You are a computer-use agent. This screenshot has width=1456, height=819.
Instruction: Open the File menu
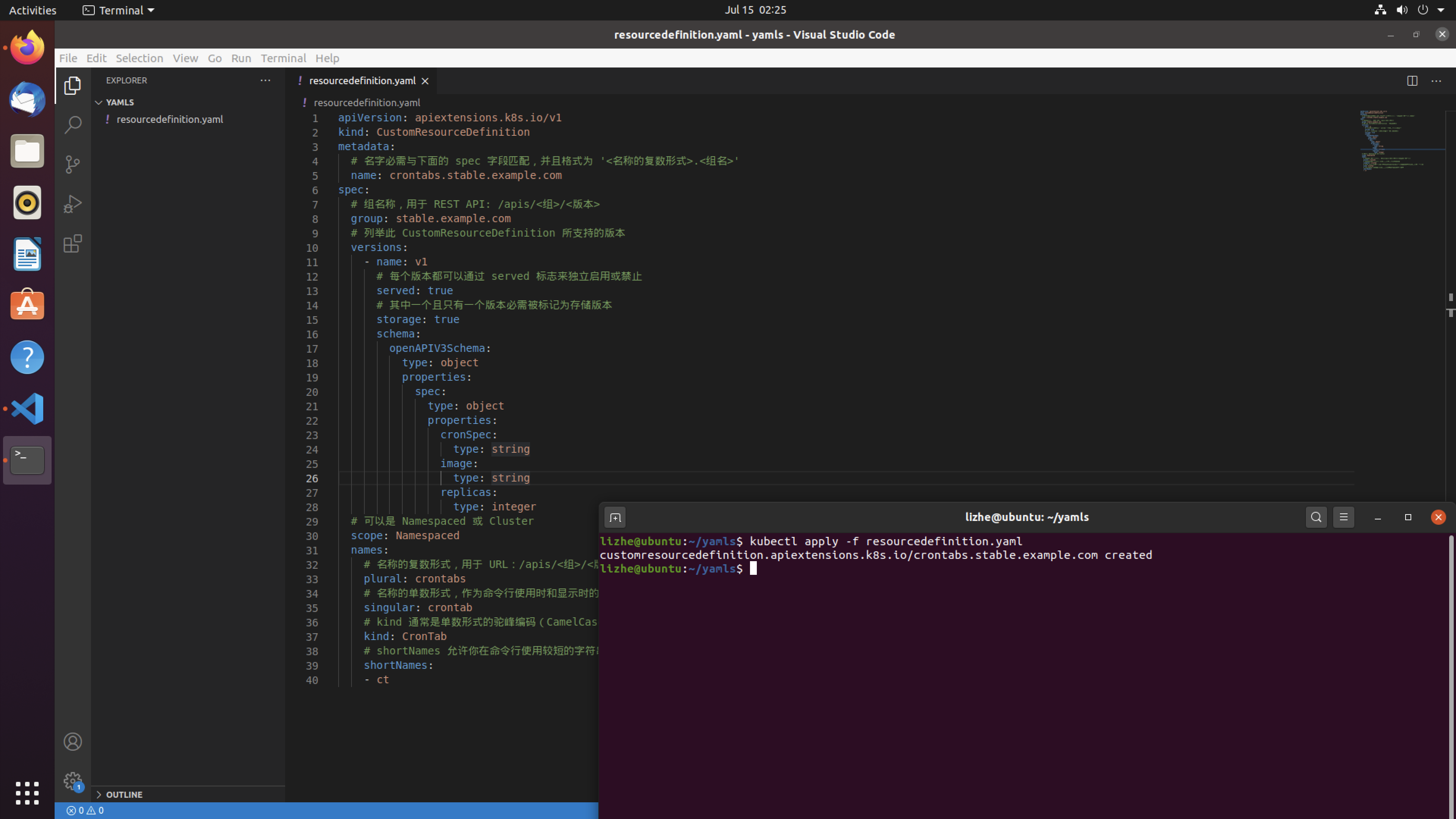tap(68, 58)
